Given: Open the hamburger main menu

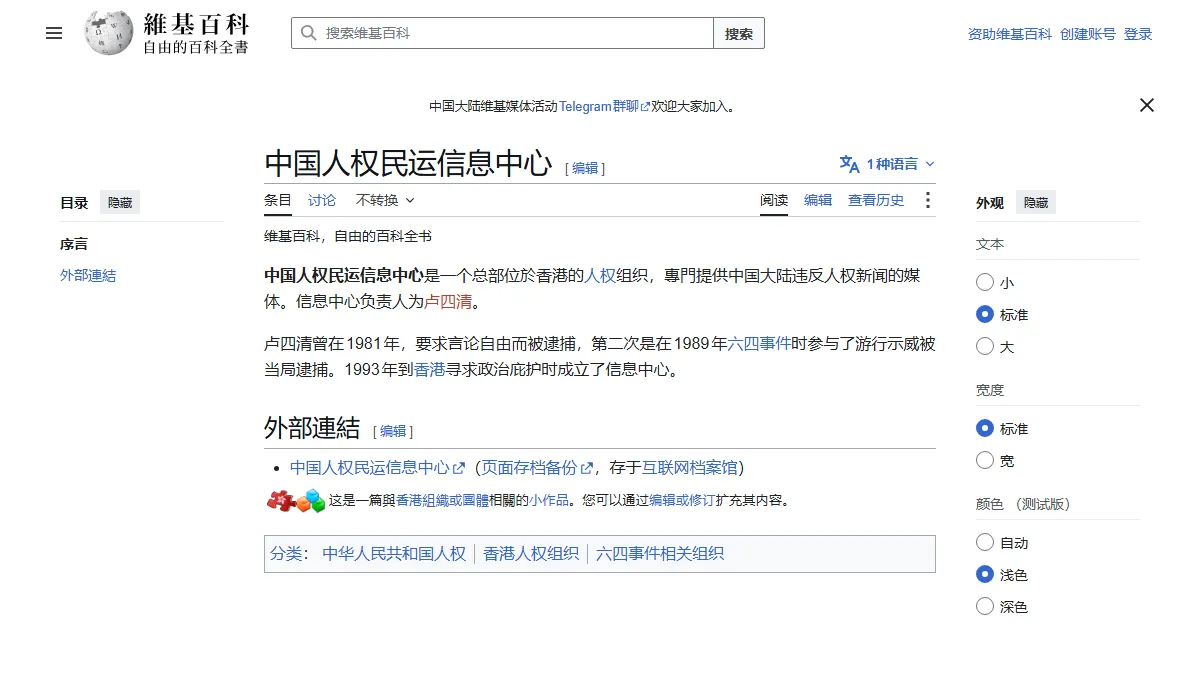Looking at the screenshot, I should tap(54, 33).
